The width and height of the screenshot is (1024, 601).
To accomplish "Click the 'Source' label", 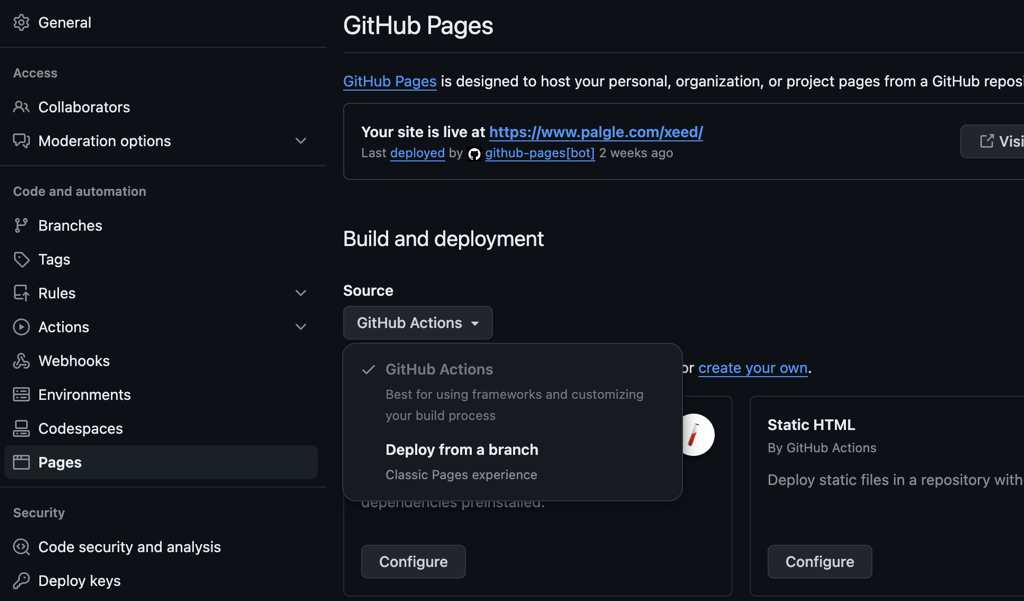I will pyautogui.click(x=368, y=291).
